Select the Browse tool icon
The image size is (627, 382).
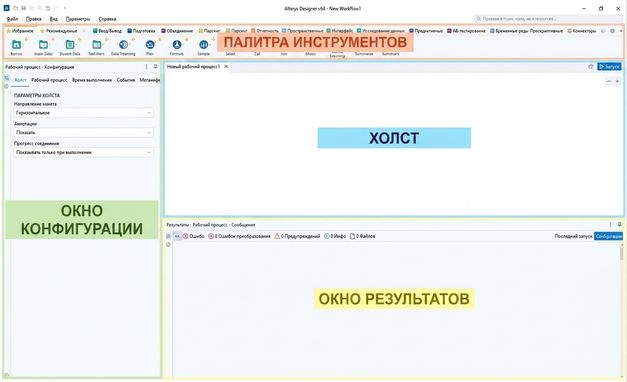(x=16, y=44)
